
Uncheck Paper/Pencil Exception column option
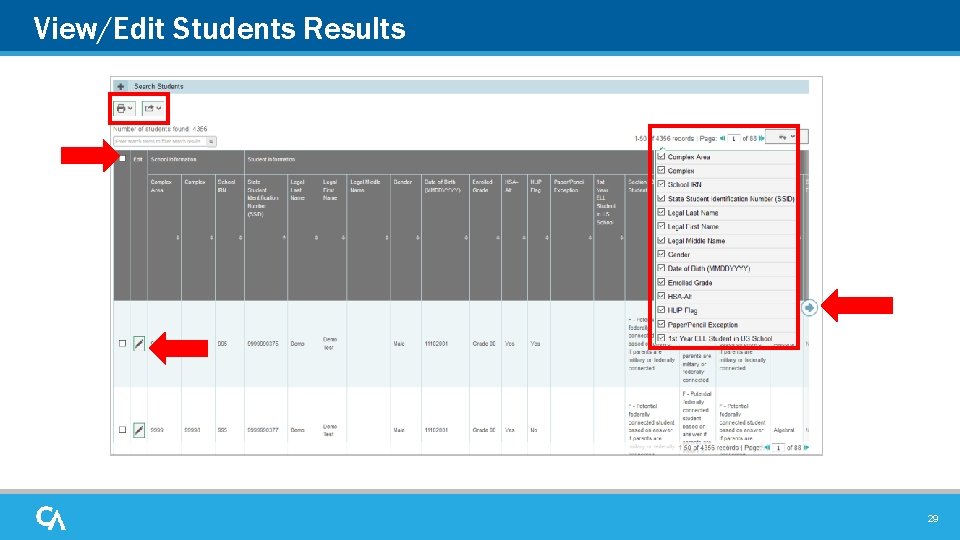coord(661,324)
